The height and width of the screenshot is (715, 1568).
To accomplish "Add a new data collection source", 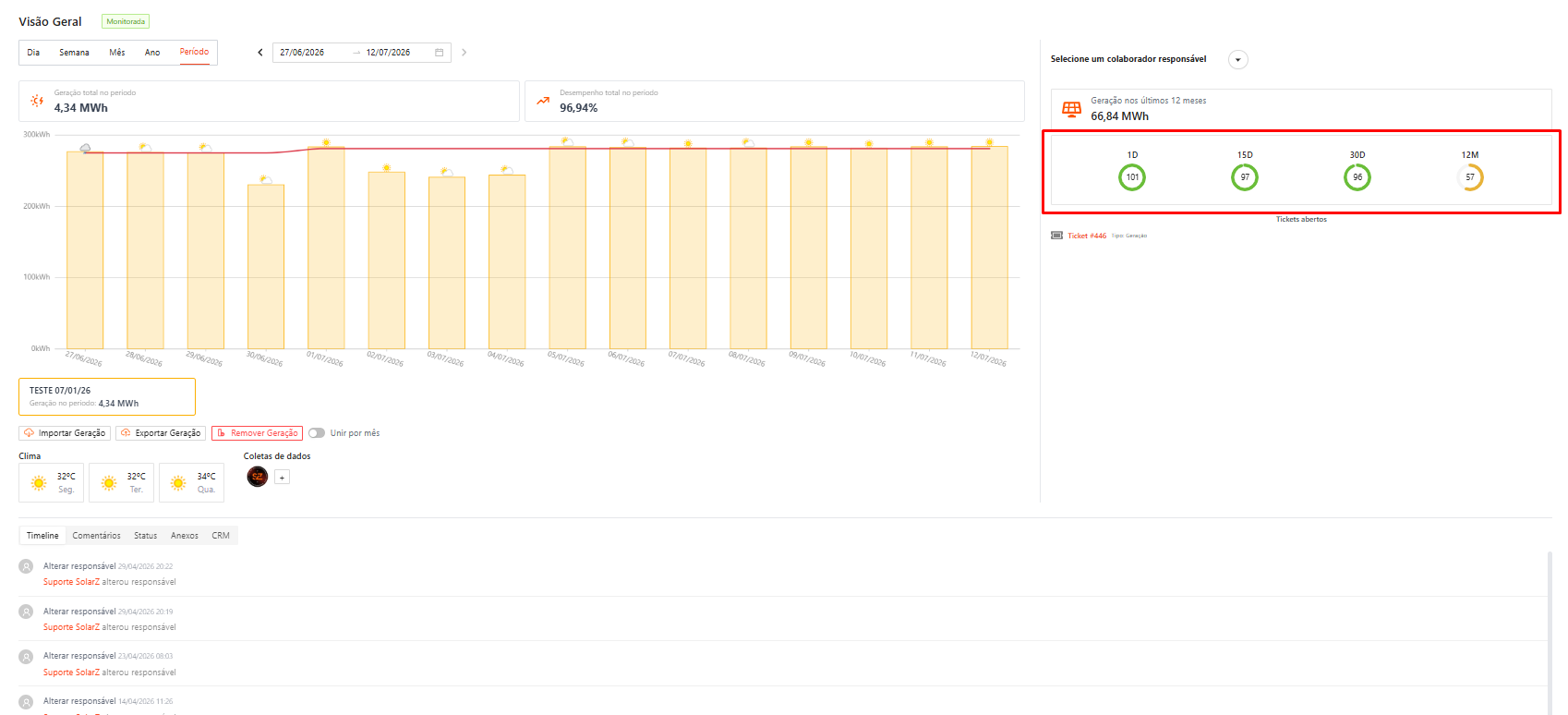I will tap(283, 478).
